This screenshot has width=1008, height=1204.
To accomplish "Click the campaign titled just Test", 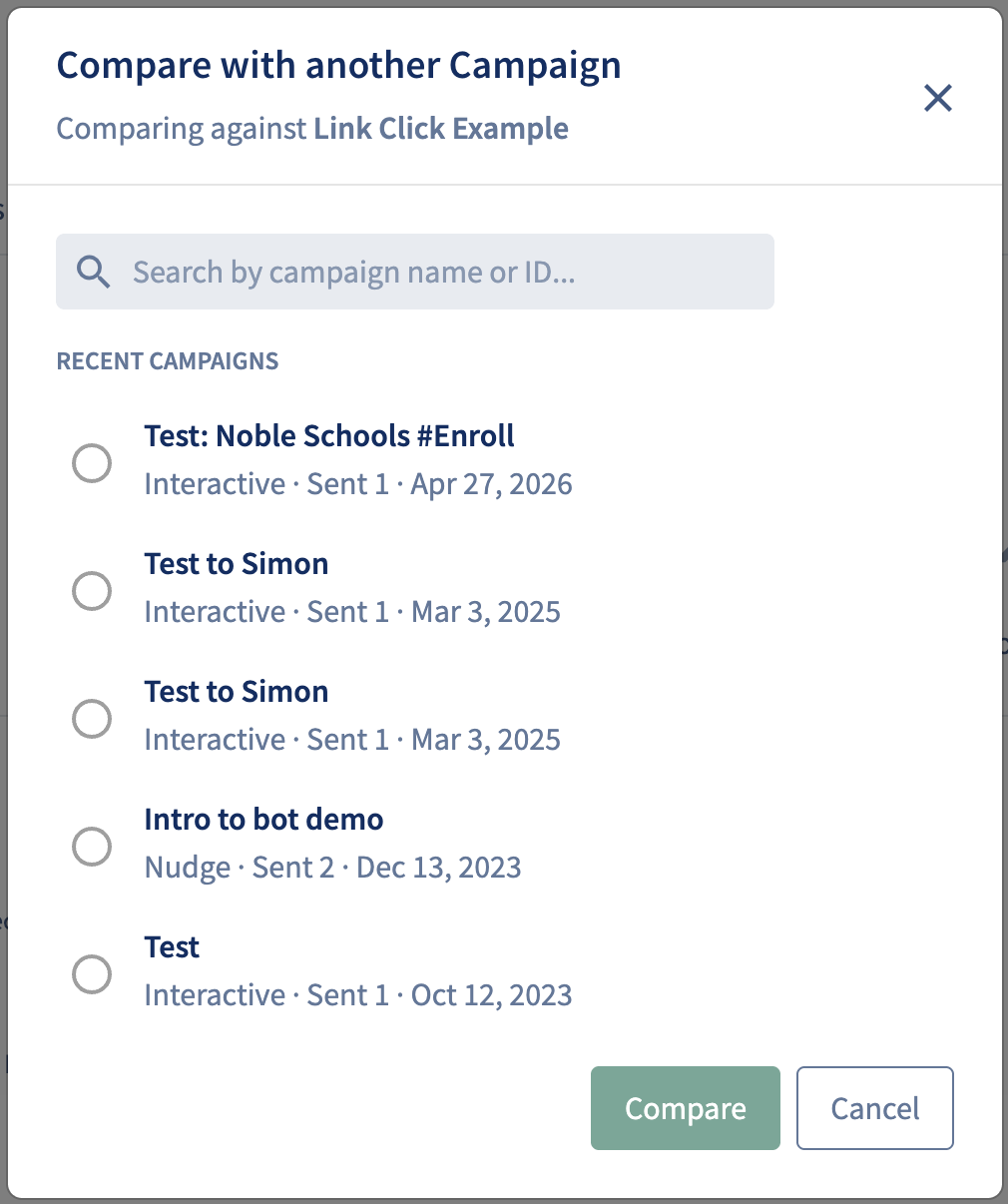I will (x=172, y=947).
